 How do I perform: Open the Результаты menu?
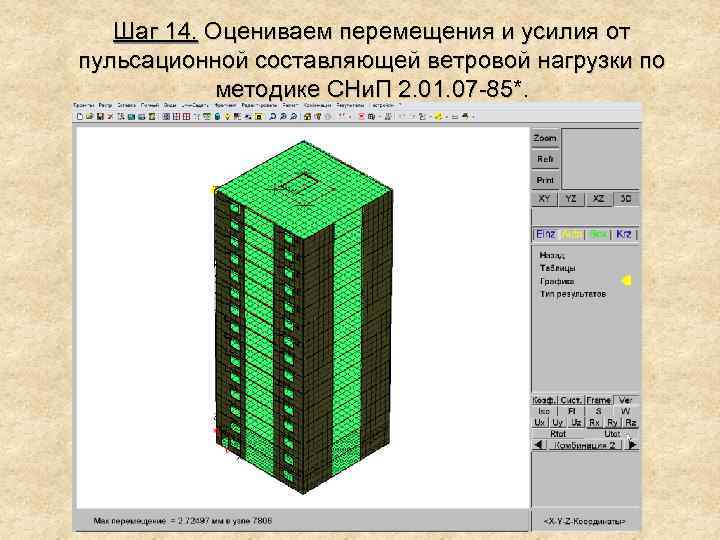(x=350, y=106)
